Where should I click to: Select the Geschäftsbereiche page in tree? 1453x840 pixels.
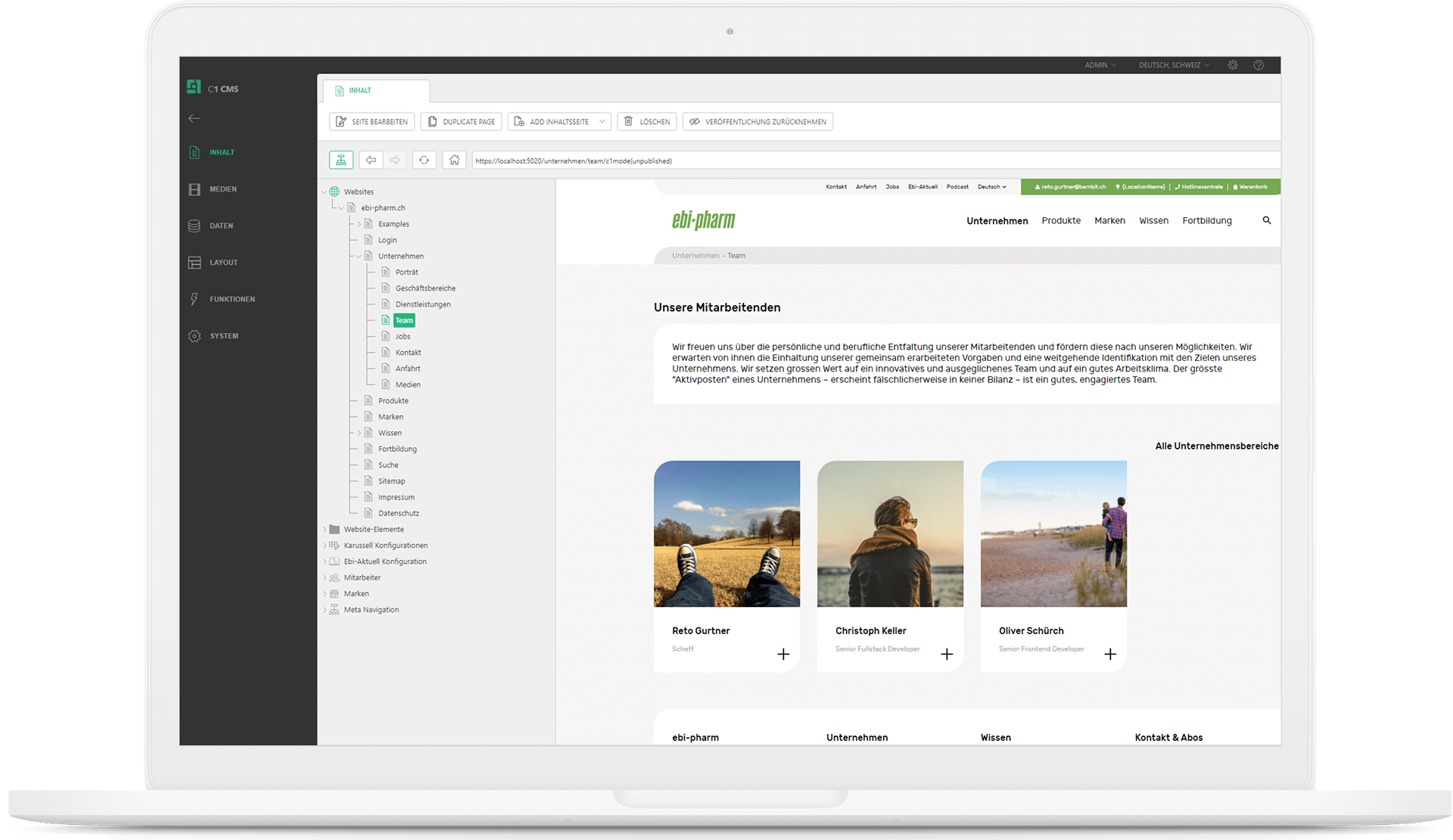[425, 288]
